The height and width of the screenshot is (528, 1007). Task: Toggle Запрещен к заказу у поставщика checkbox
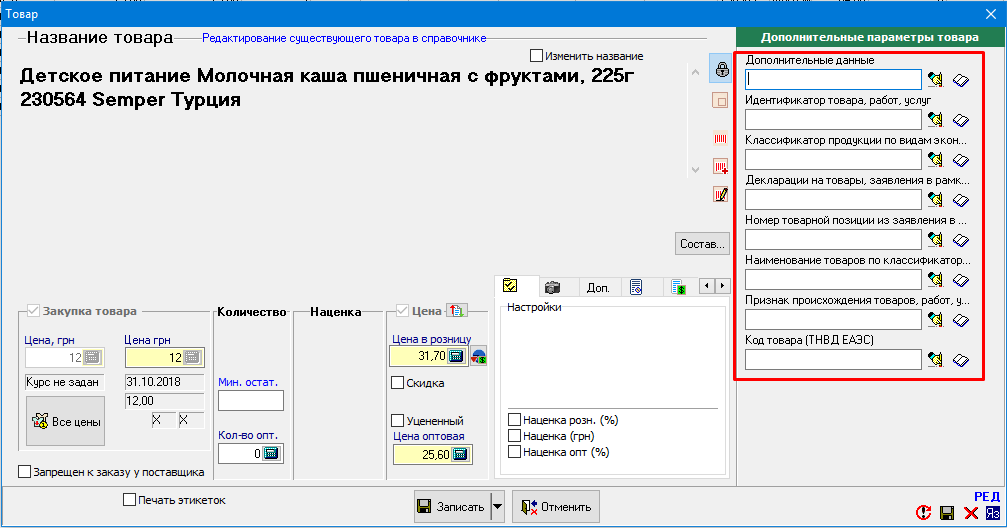tap(25, 472)
